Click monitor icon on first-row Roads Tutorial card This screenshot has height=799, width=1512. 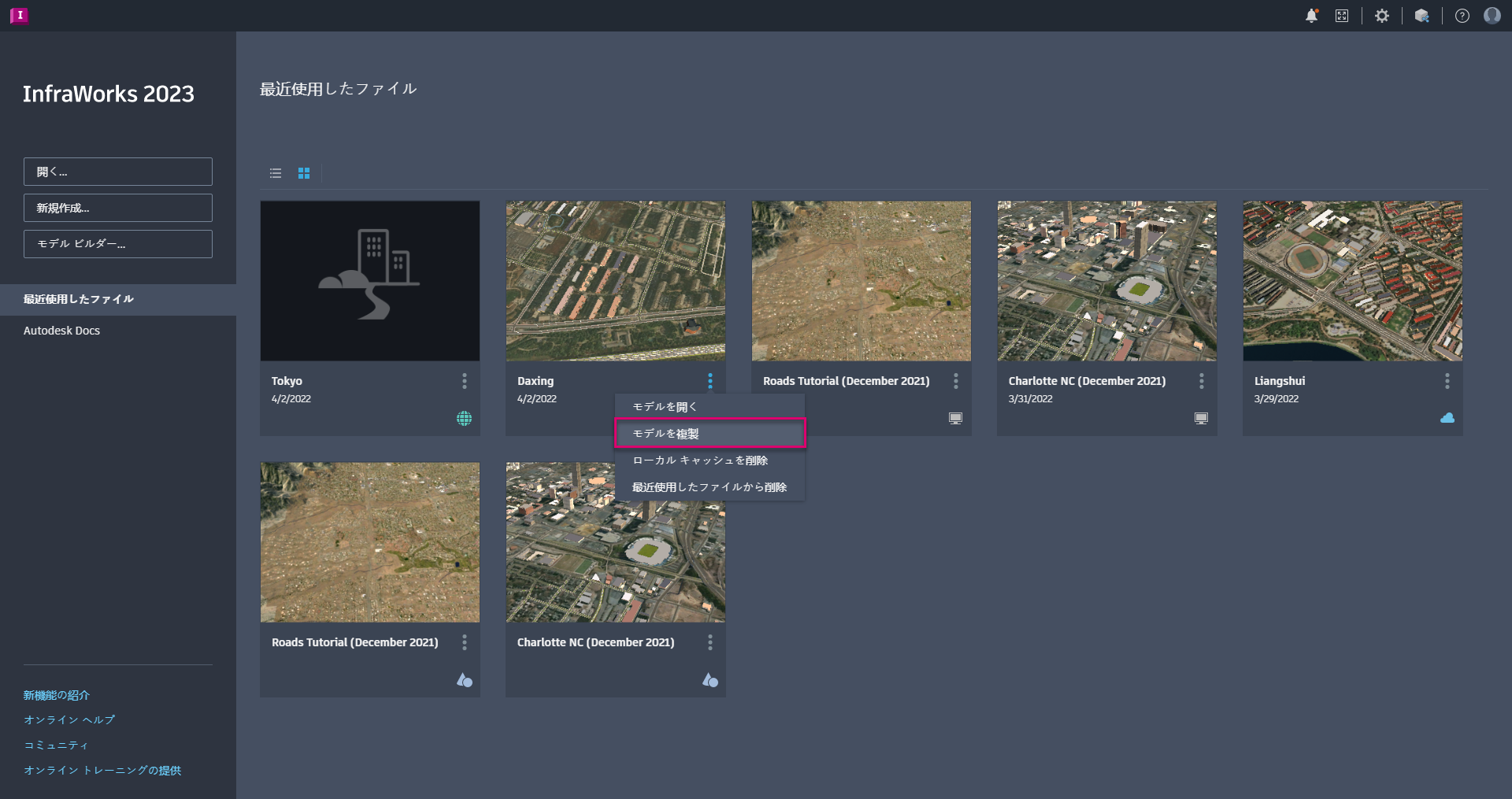(x=955, y=419)
